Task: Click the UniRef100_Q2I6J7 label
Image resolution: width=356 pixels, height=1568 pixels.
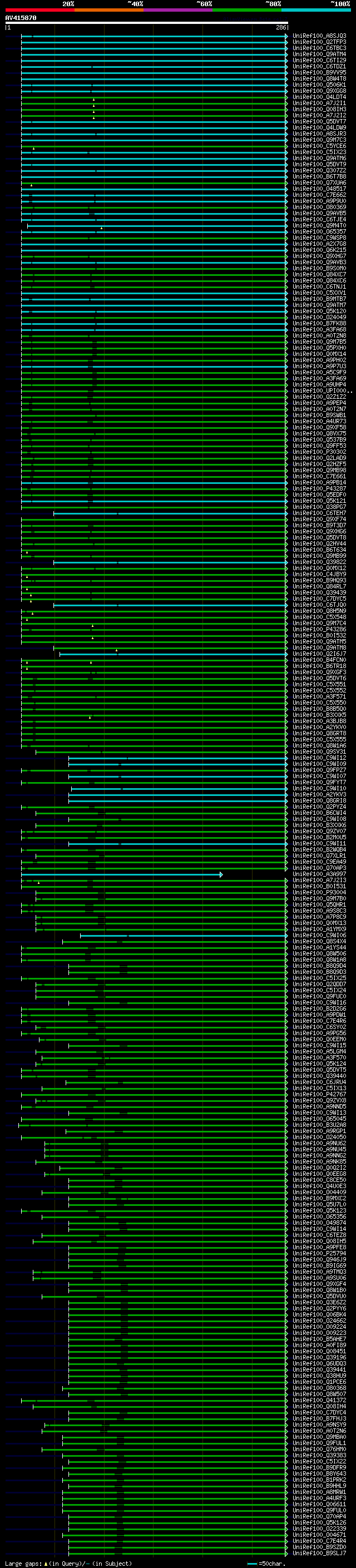Action: 319,654
